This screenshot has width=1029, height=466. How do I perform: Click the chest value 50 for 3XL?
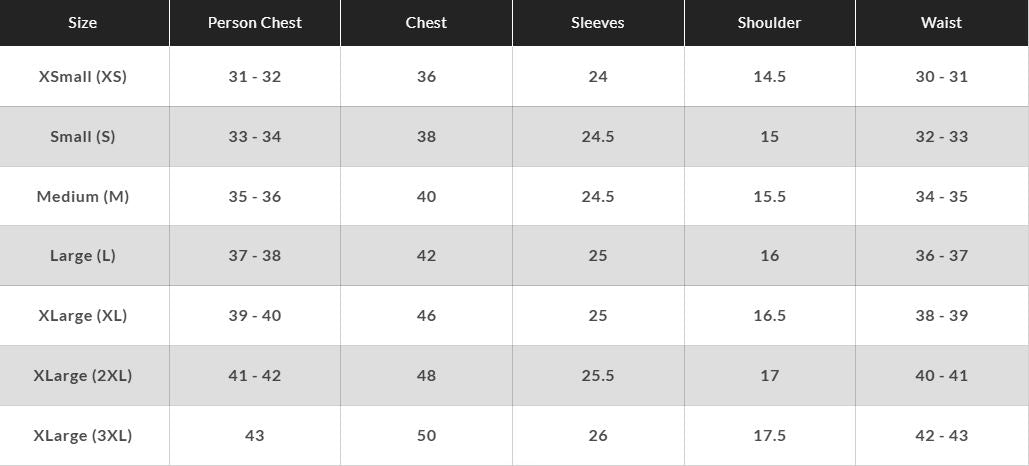tap(426, 435)
